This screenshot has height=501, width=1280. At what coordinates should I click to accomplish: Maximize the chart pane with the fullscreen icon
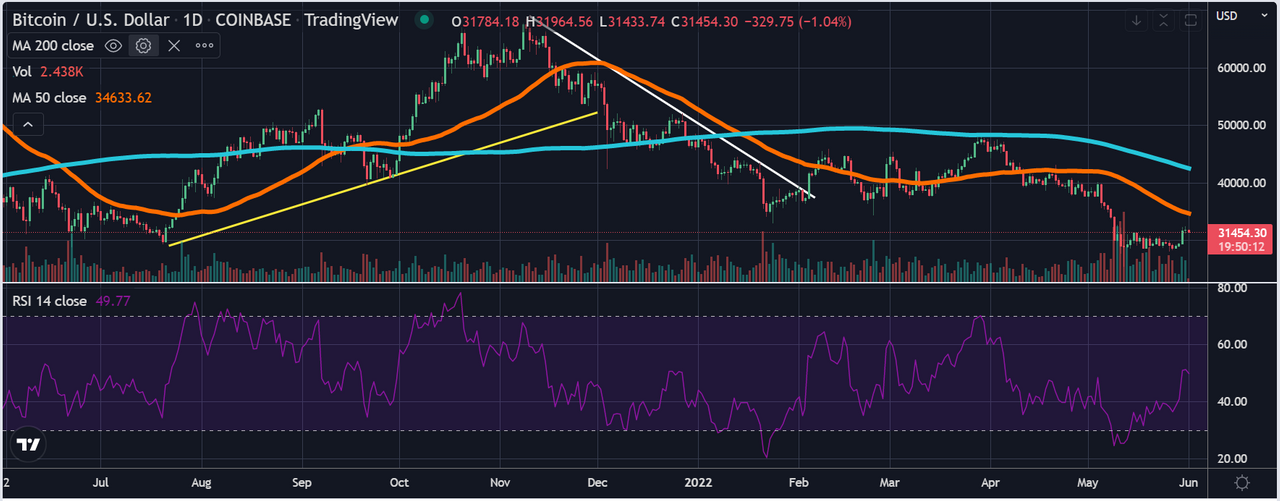click(1190, 20)
